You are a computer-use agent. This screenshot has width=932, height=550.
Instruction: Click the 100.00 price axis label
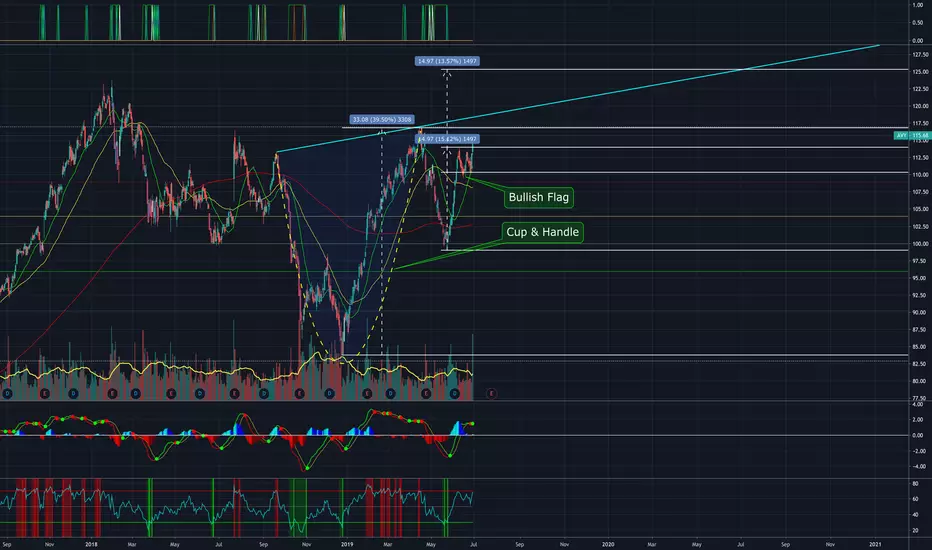pyautogui.click(x=920, y=244)
